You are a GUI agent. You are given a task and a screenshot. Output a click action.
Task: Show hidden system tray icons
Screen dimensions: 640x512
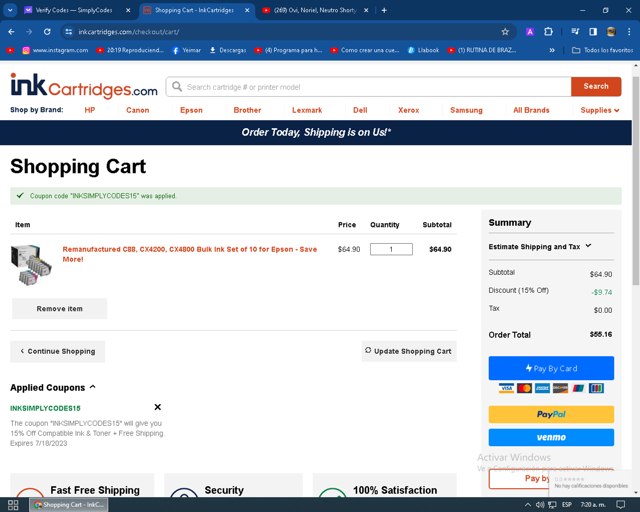pos(527,505)
